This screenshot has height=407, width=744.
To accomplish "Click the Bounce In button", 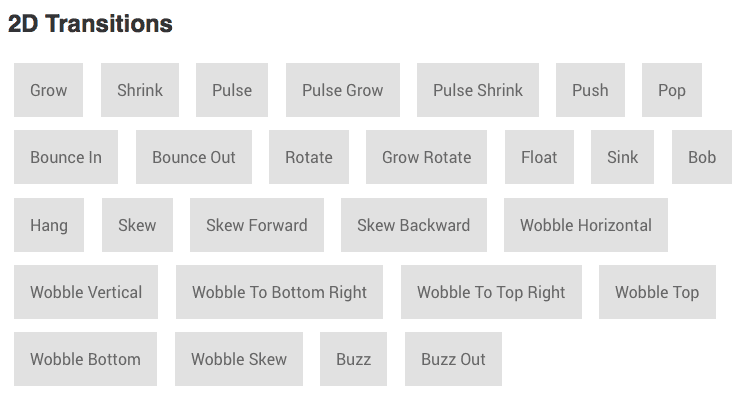I will pyautogui.click(x=65, y=157).
